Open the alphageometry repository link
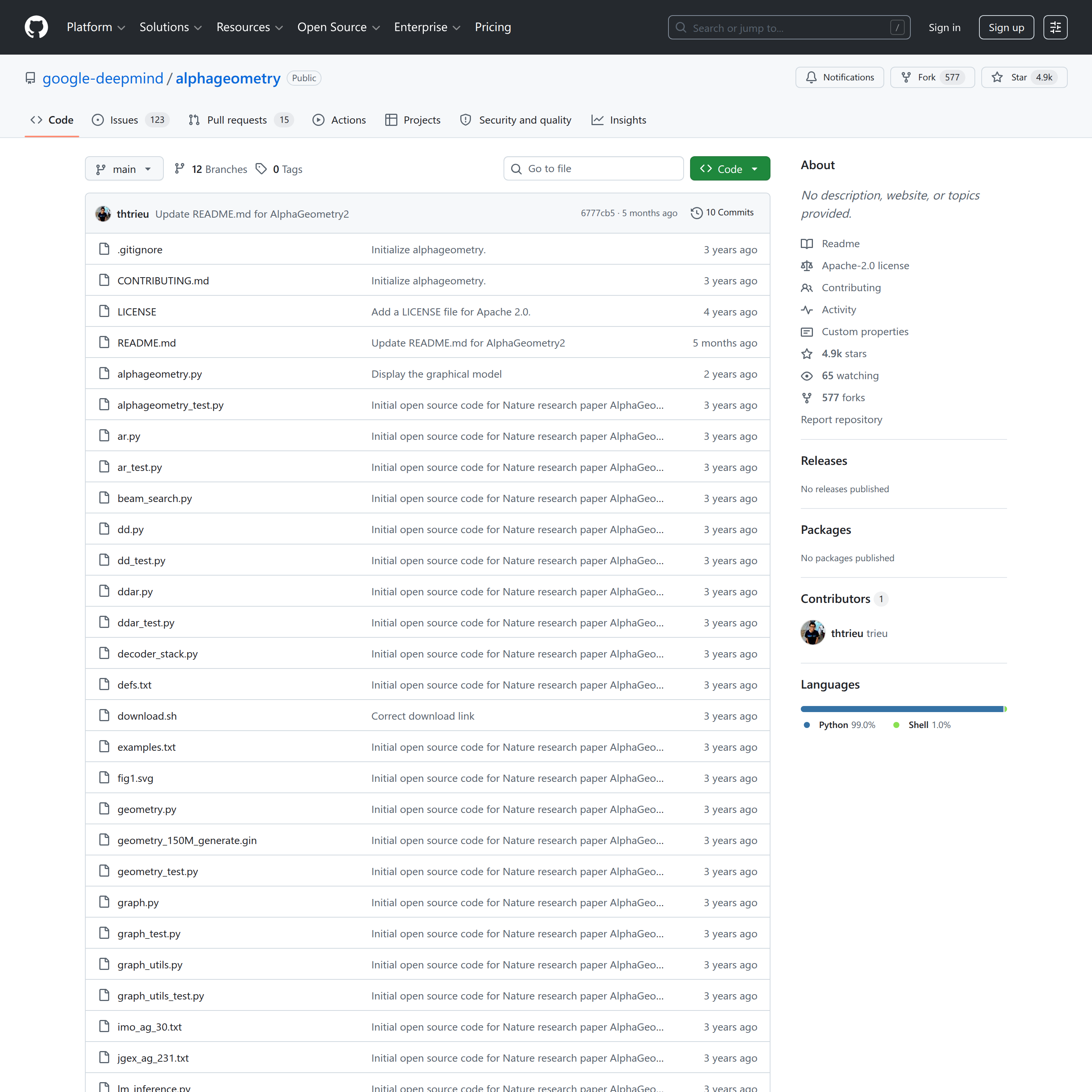Viewport: 1092px width, 1092px height. [x=228, y=78]
